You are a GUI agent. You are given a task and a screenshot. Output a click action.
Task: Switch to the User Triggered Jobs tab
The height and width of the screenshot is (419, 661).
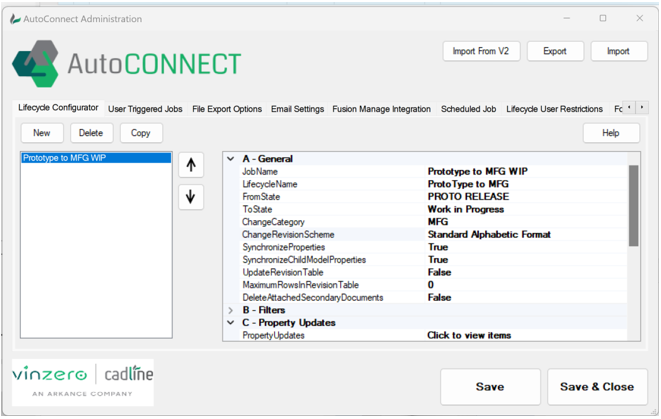coord(145,109)
